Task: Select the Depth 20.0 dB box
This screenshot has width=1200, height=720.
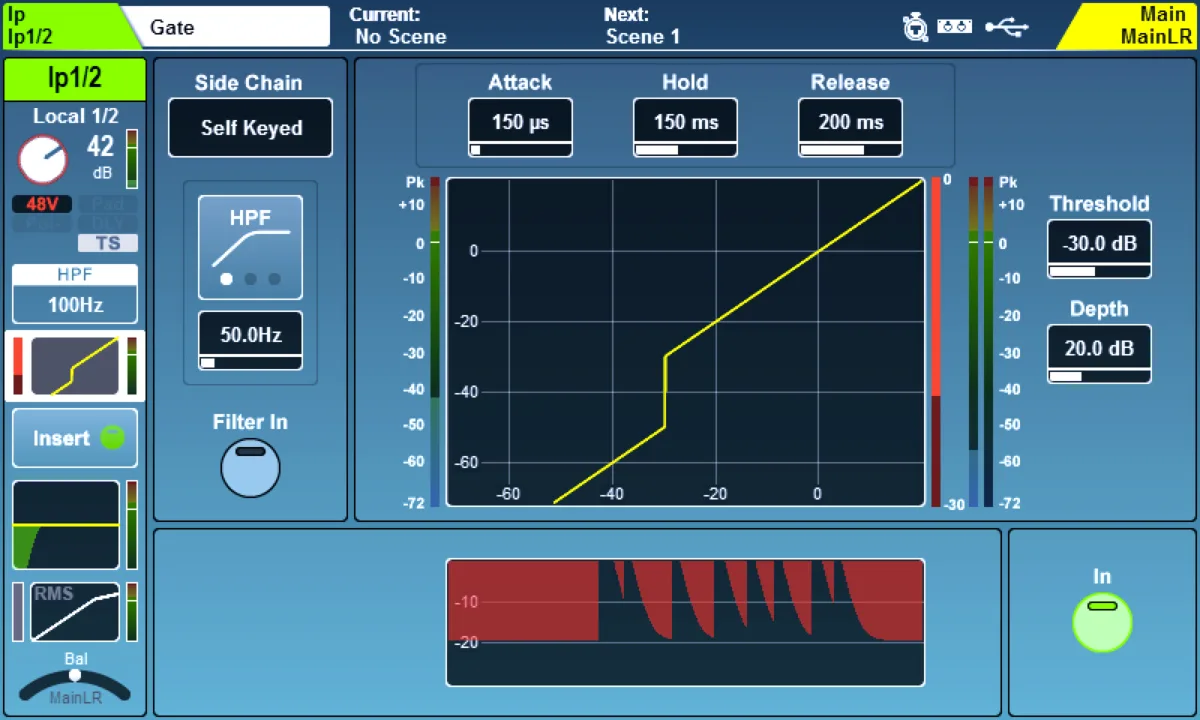Action: (x=1099, y=354)
